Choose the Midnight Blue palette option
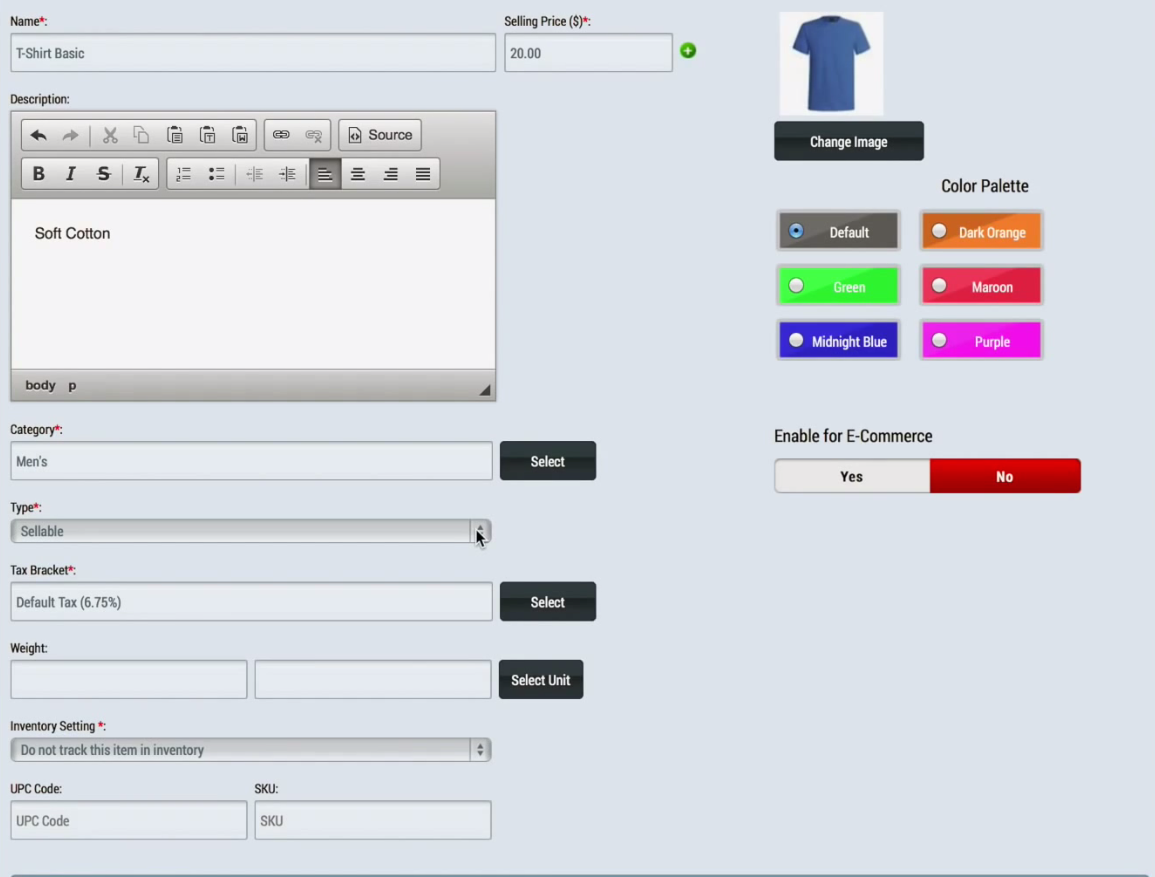The width and height of the screenshot is (1155, 877). click(x=796, y=341)
